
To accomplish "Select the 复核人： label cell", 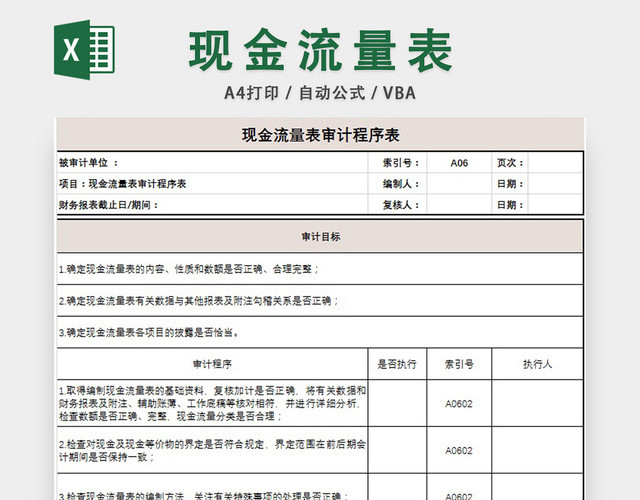I will click(398, 205).
